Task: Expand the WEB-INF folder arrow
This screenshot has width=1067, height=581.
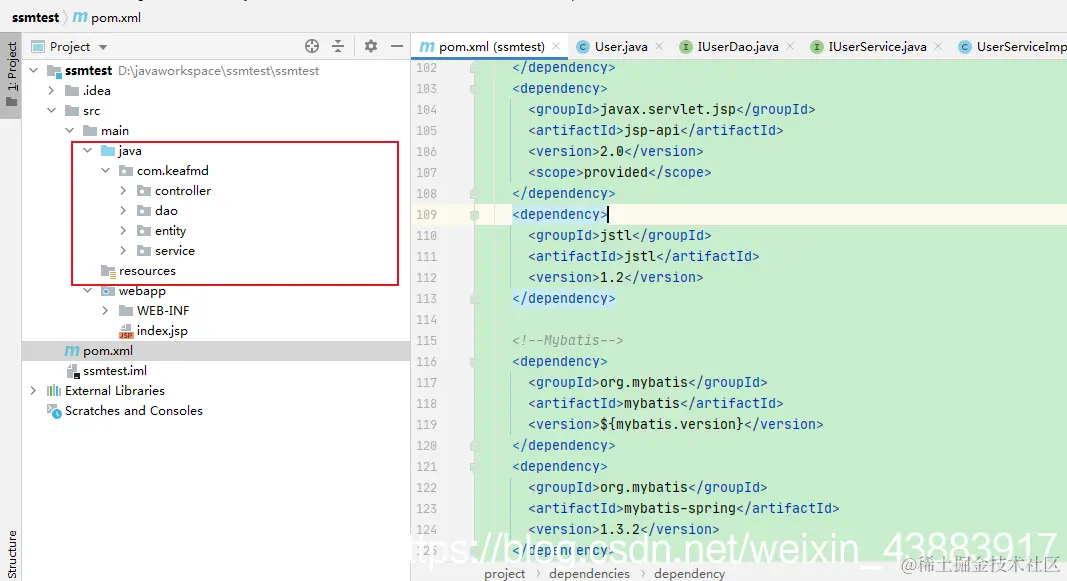Action: (105, 310)
